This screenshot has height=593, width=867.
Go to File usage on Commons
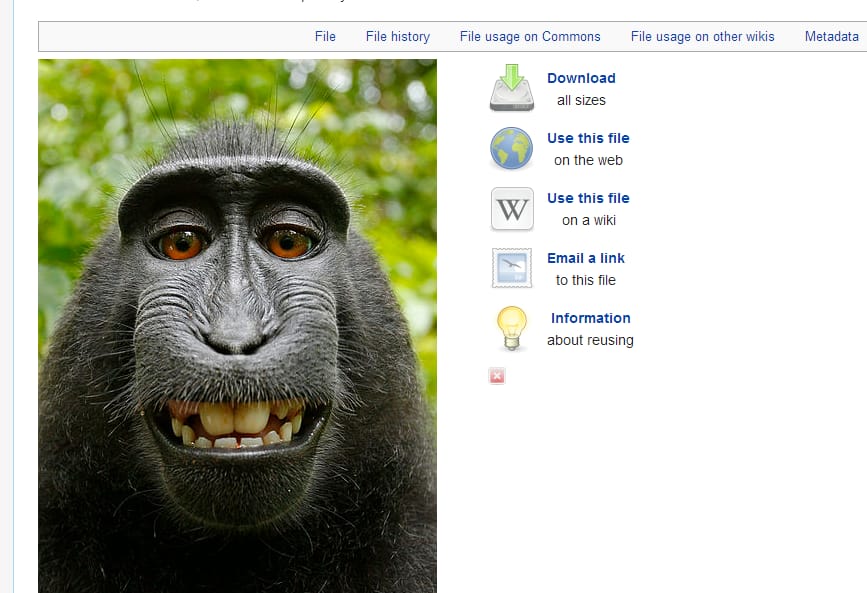[530, 37]
